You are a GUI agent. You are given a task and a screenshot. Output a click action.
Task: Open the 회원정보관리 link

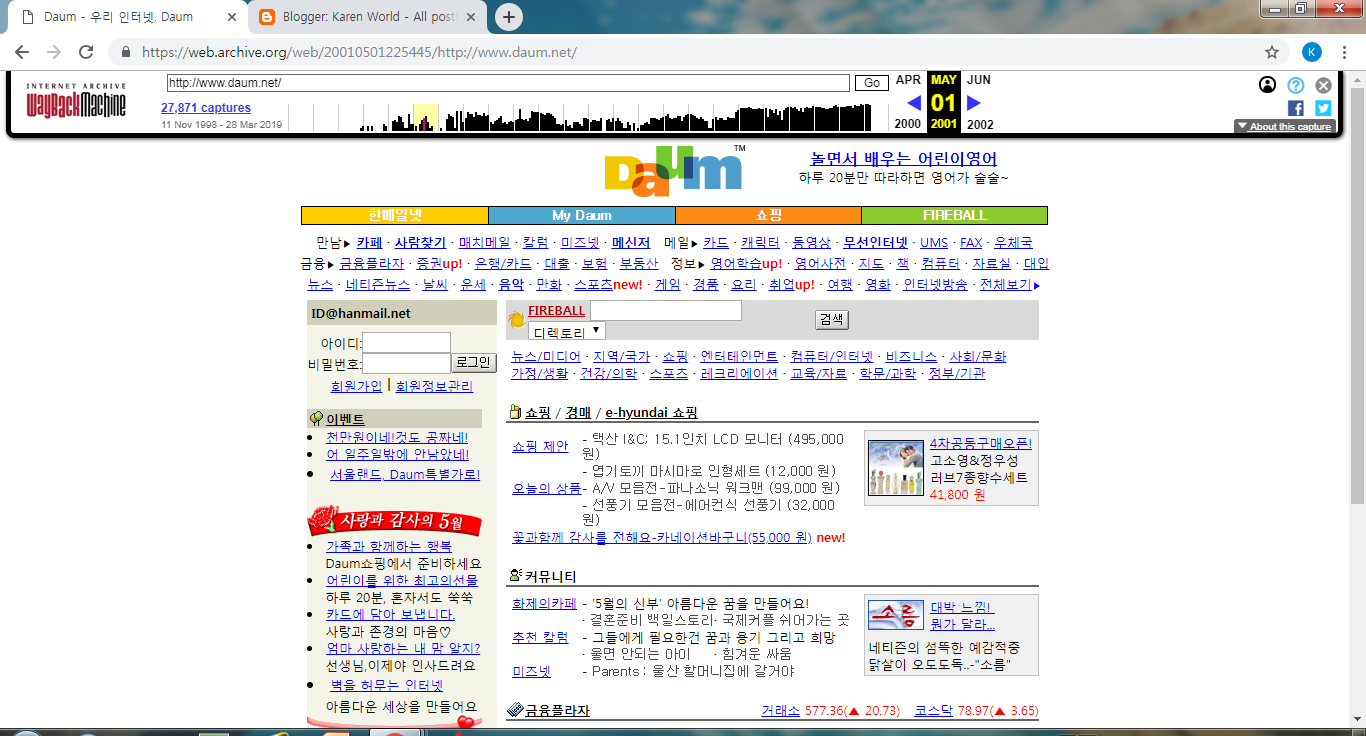434,386
